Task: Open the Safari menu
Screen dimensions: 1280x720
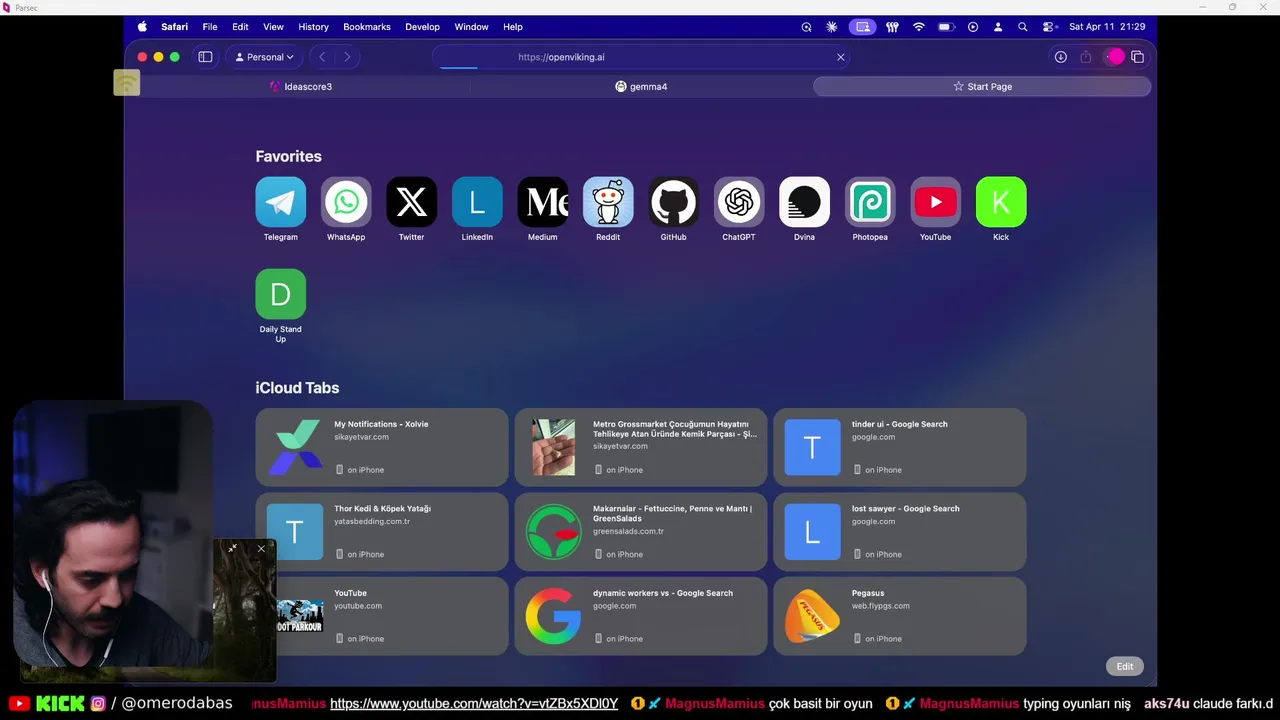Action: (x=175, y=27)
